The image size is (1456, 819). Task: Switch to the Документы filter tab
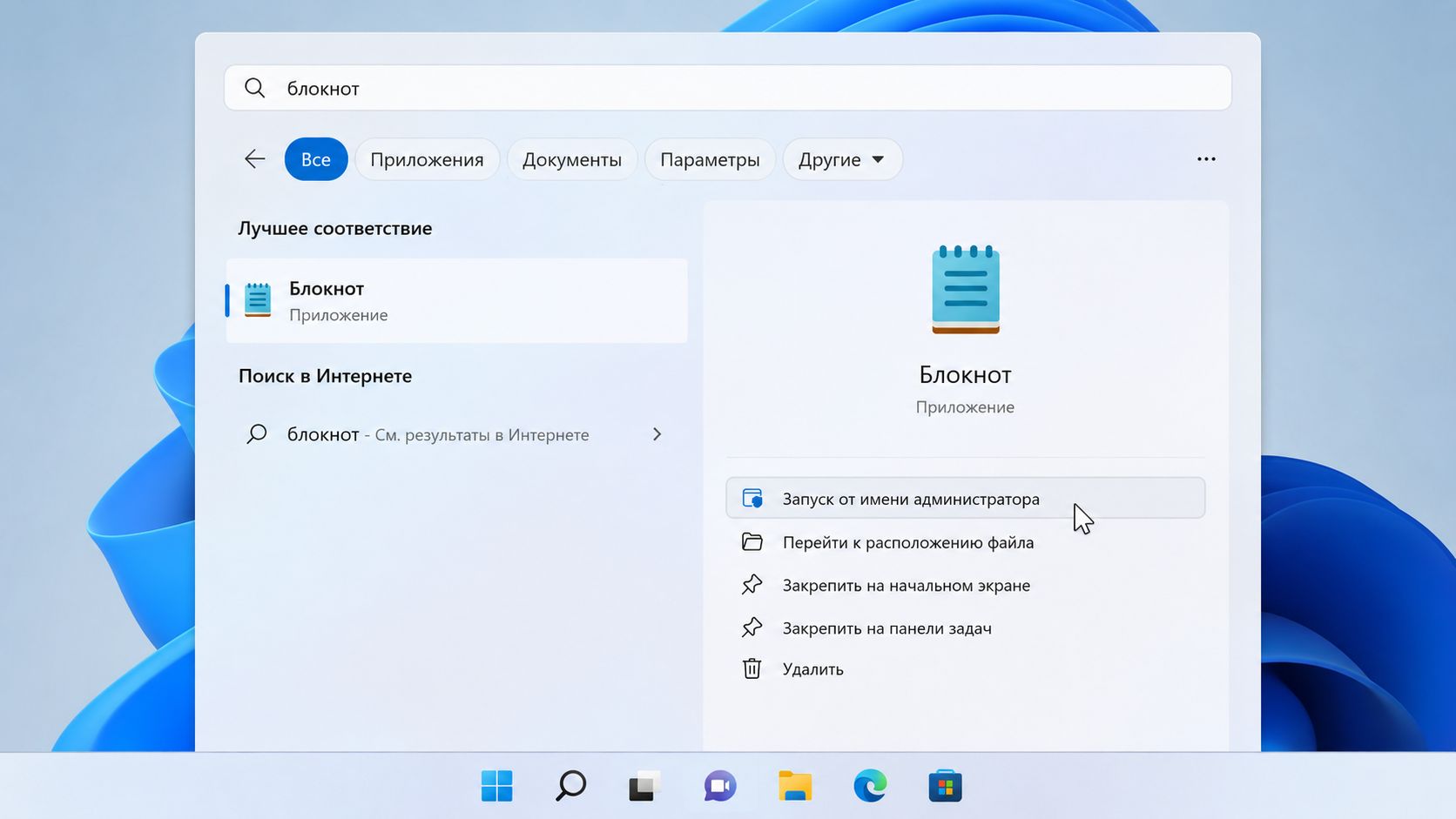point(572,159)
